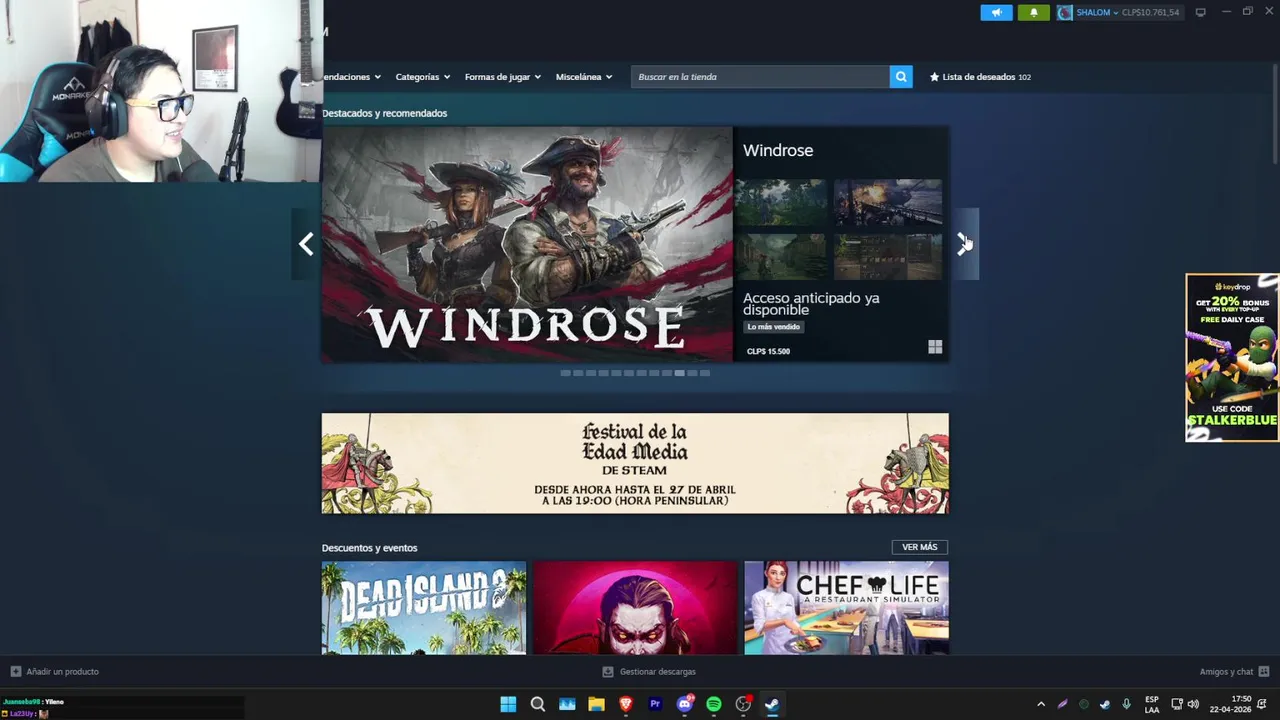Screen dimensions: 1280x720
Task: Click the Keydrop STALKERBLUE ad overlay
Action: click(x=1232, y=358)
